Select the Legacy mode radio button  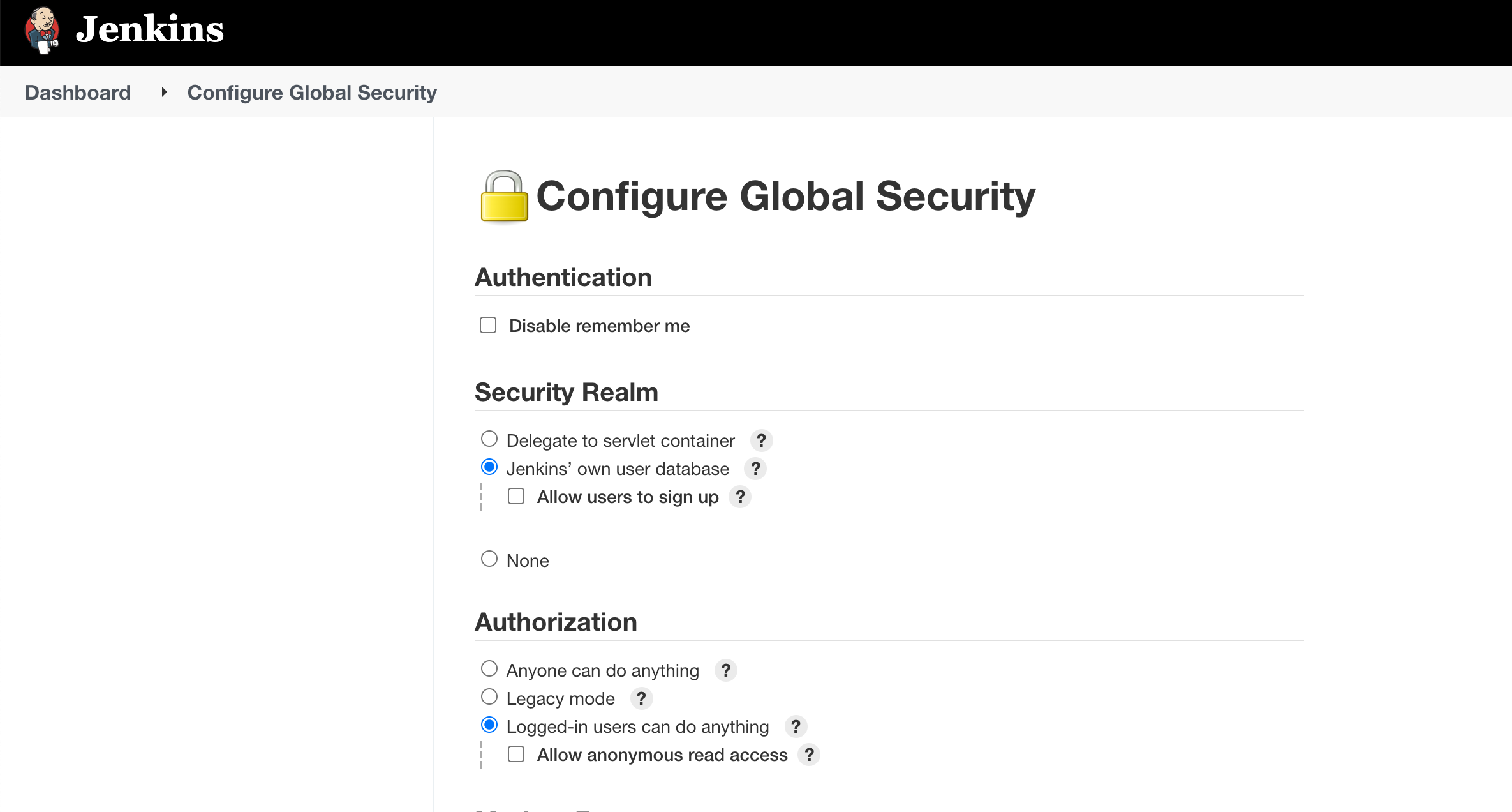coord(489,697)
